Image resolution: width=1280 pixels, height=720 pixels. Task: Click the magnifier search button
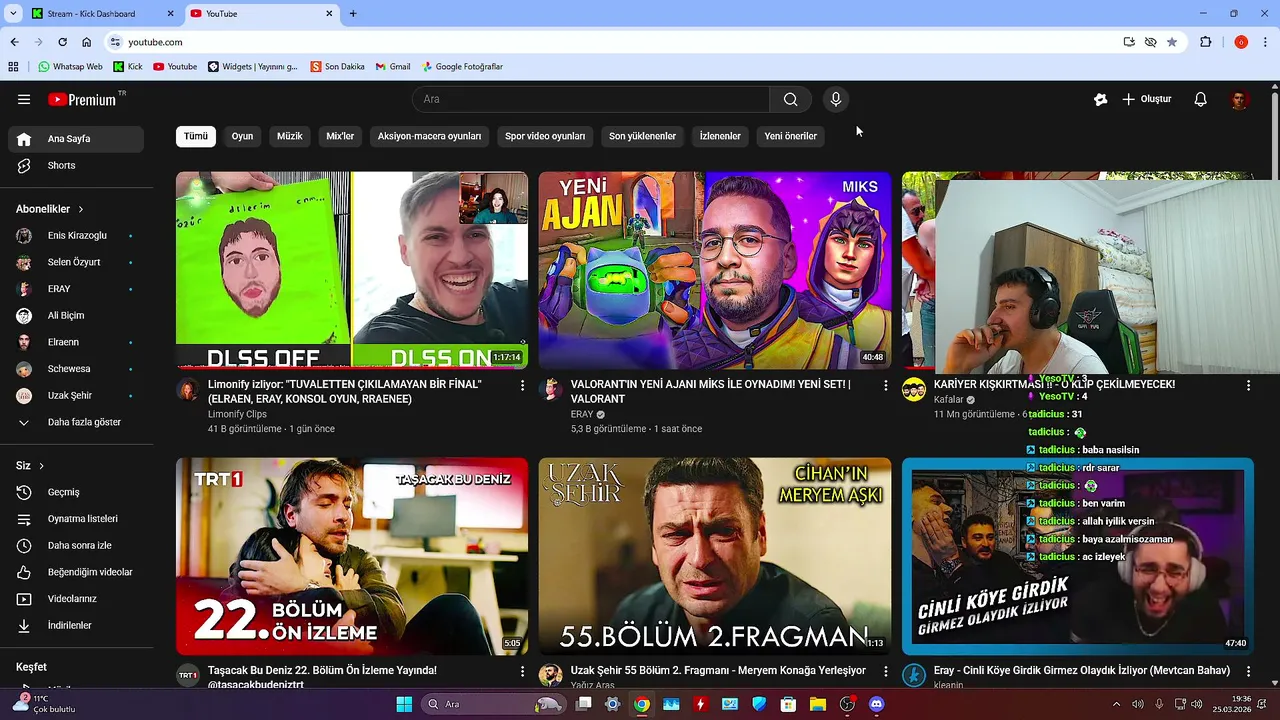click(790, 99)
